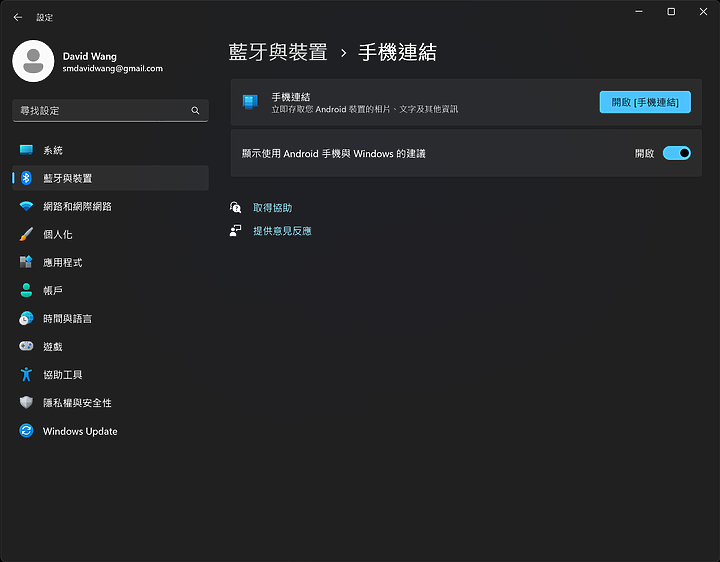Open 協助工具 settings page
This screenshot has height=562, width=720.
pos(110,374)
